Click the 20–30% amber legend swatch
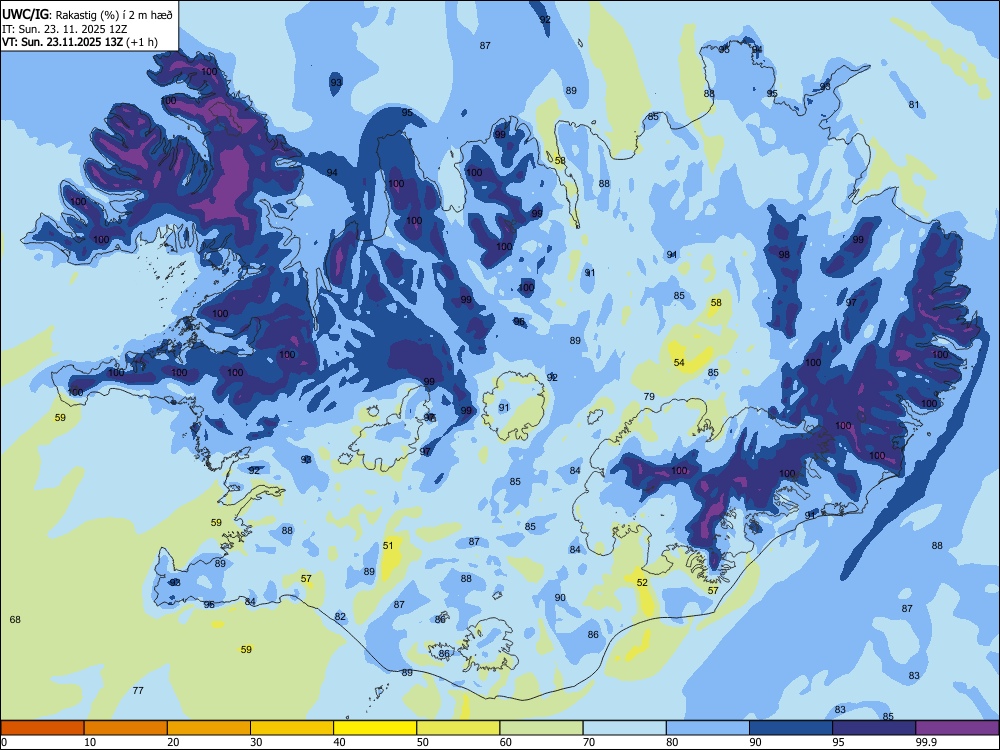The height and width of the screenshot is (750, 1000). (209, 728)
